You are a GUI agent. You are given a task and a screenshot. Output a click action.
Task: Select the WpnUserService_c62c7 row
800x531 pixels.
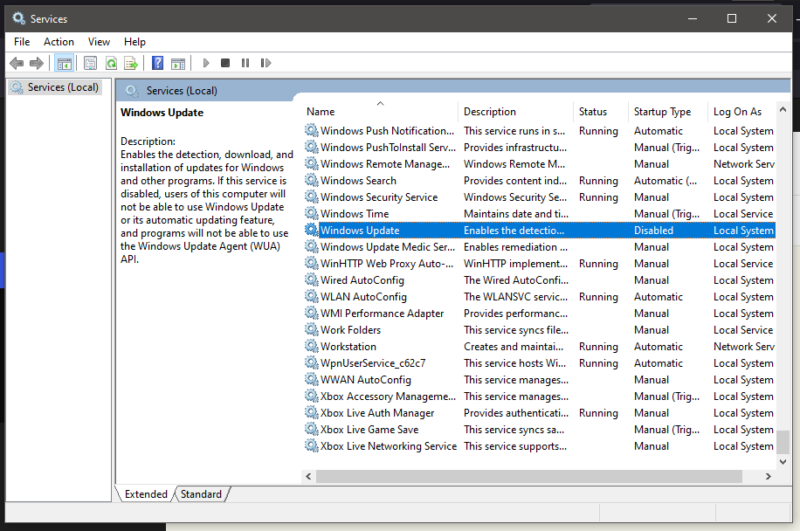pos(539,363)
